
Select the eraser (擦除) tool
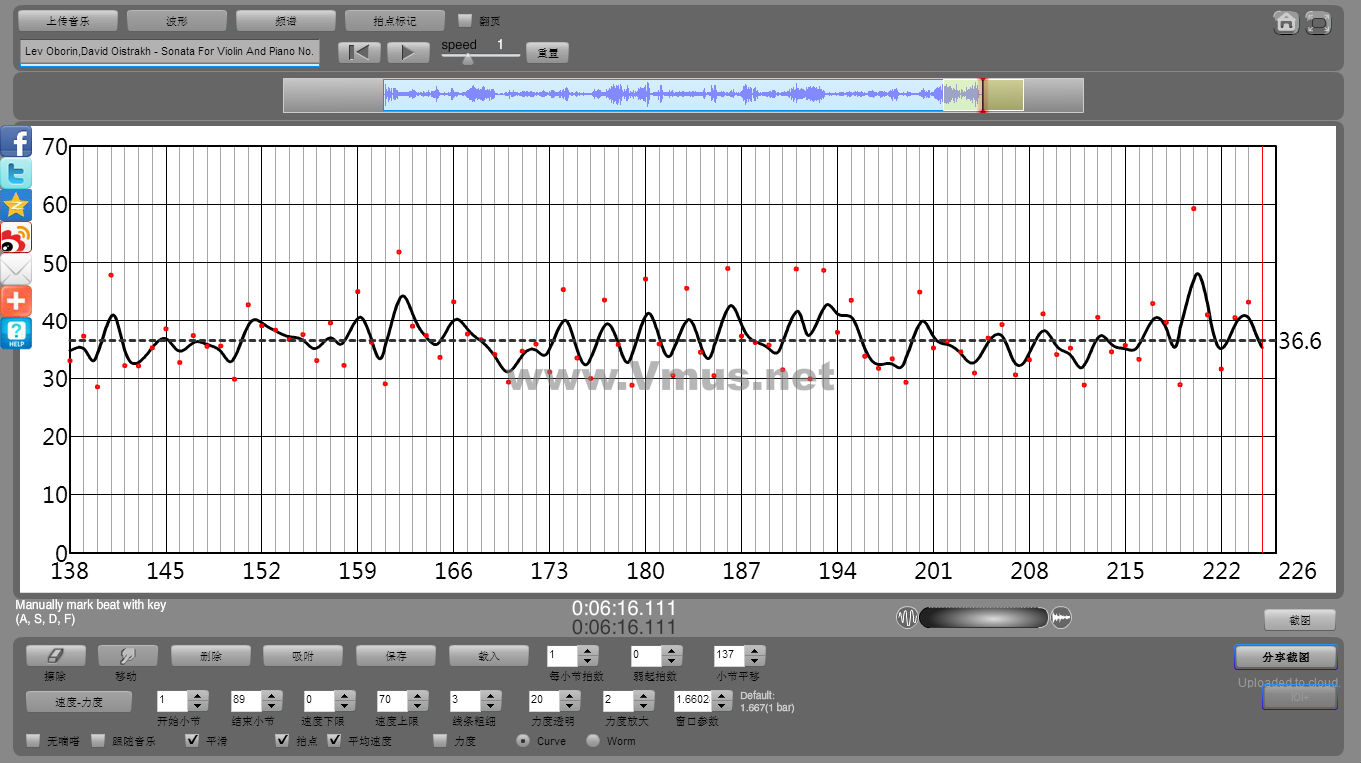click(55, 656)
